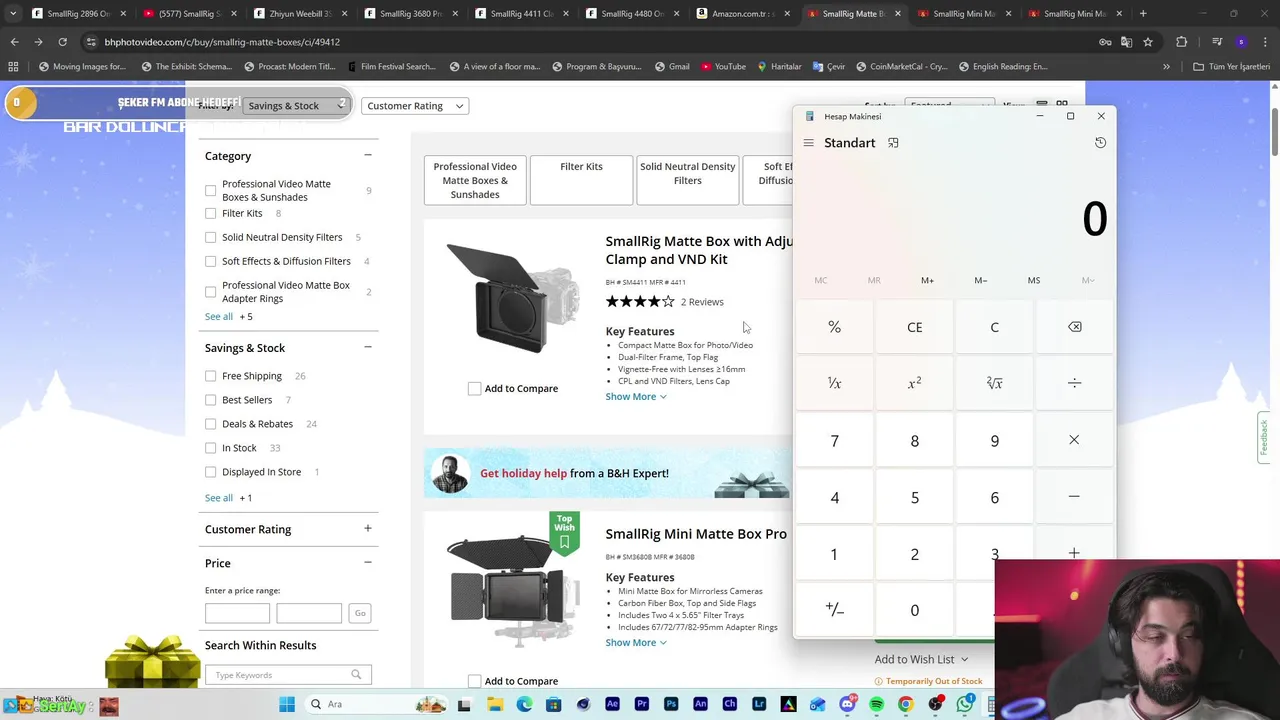The image size is (1280, 720).
Task: Click the price range Go button
Action: pos(360,613)
